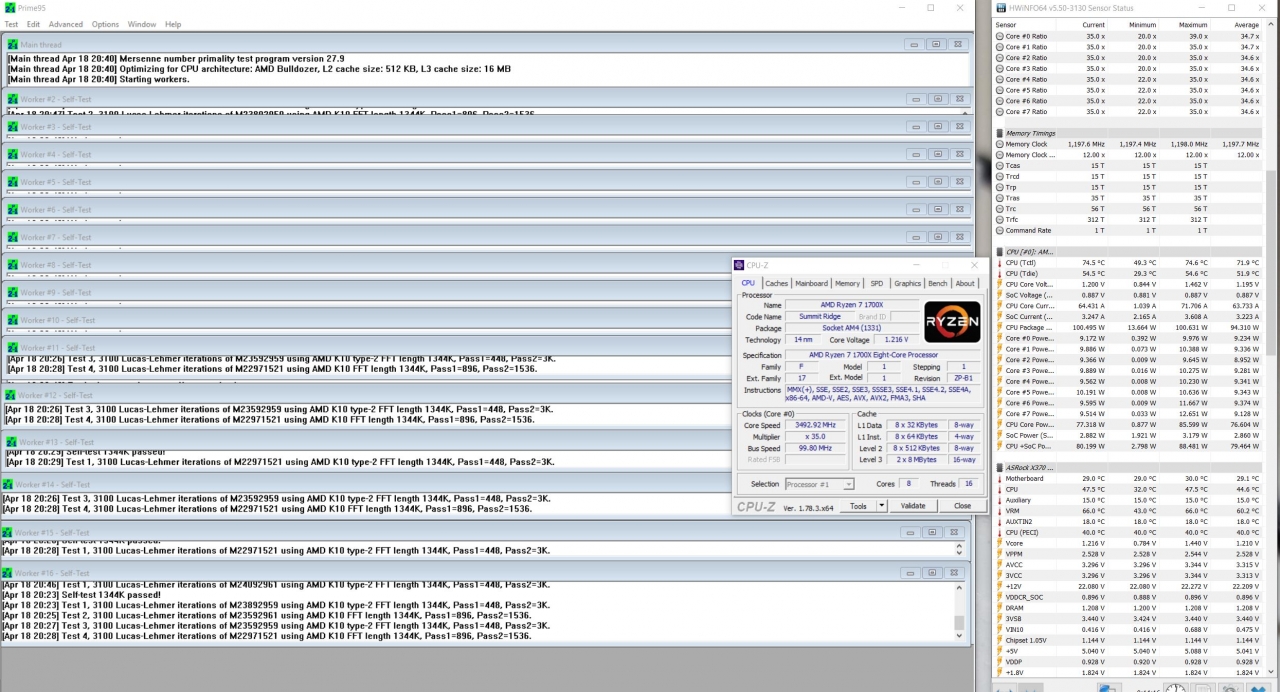Image resolution: width=1280 pixels, height=692 pixels.
Task: Click the Main thread window icon
Action: tap(13, 44)
